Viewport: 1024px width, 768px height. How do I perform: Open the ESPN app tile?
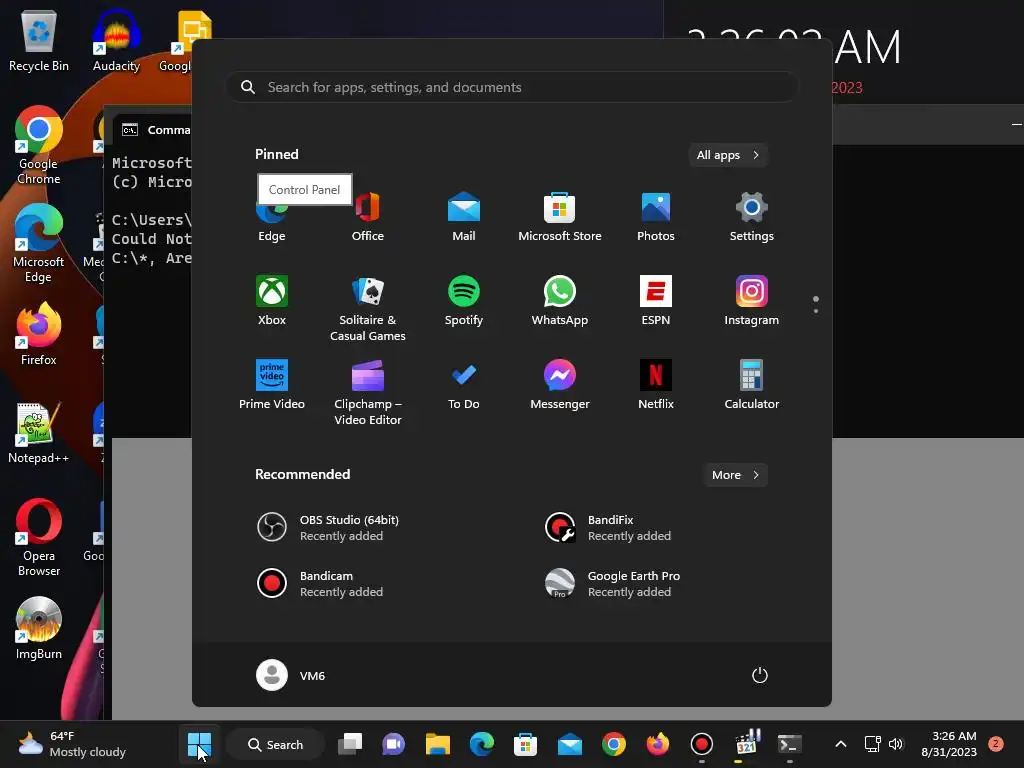656,301
